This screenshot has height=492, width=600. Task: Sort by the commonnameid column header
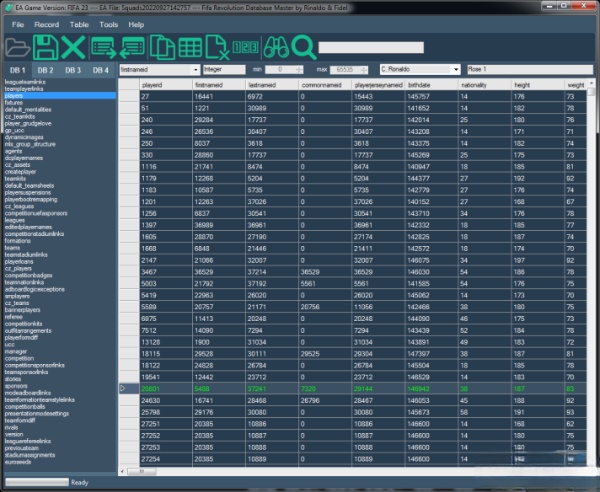point(326,85)
